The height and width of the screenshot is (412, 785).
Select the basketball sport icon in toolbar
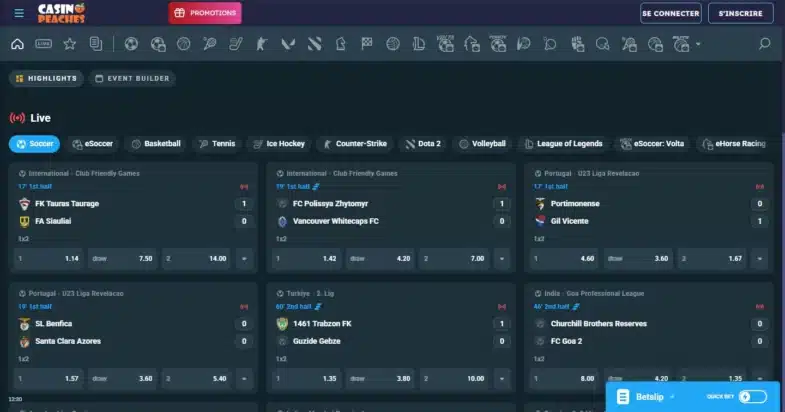click(184, 44)
